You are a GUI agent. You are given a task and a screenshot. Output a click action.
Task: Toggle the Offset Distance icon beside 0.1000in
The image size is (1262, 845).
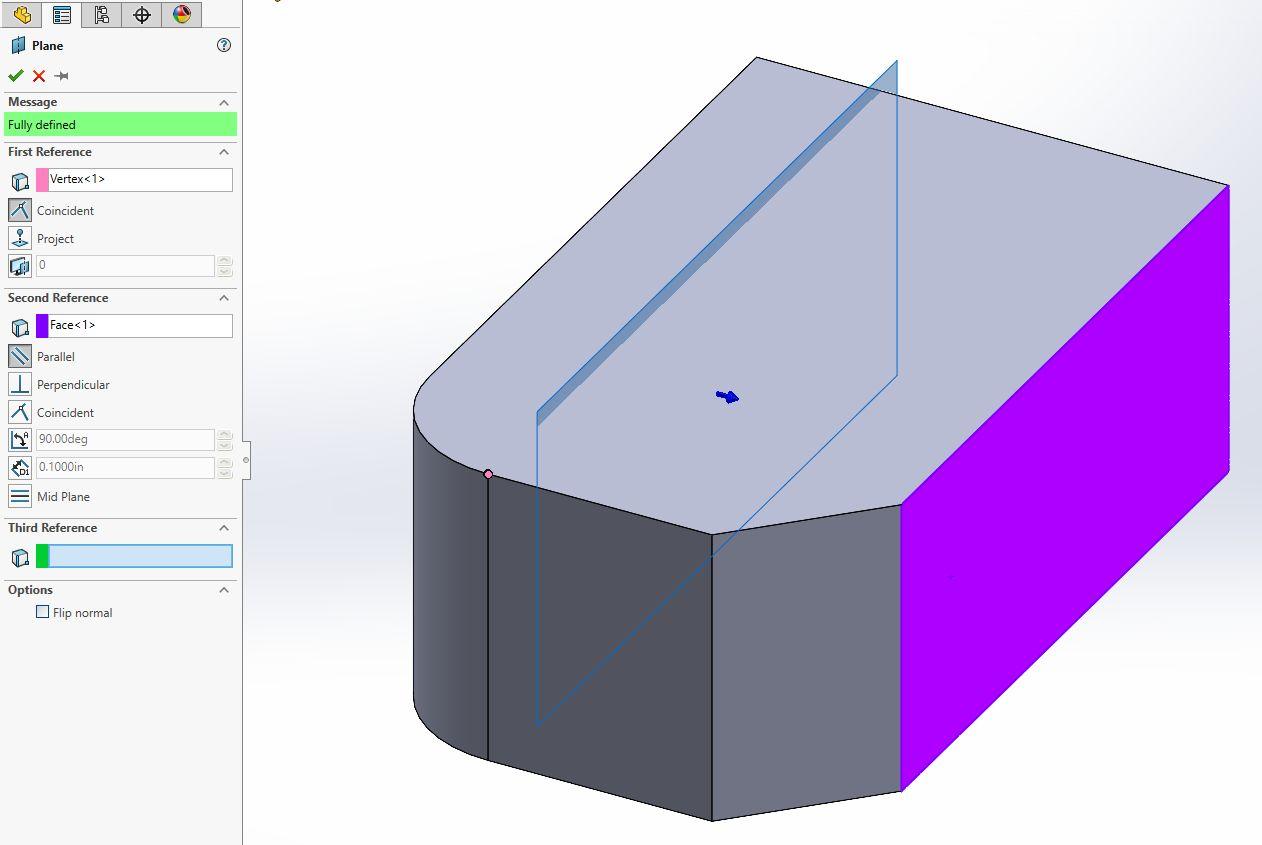20,468
